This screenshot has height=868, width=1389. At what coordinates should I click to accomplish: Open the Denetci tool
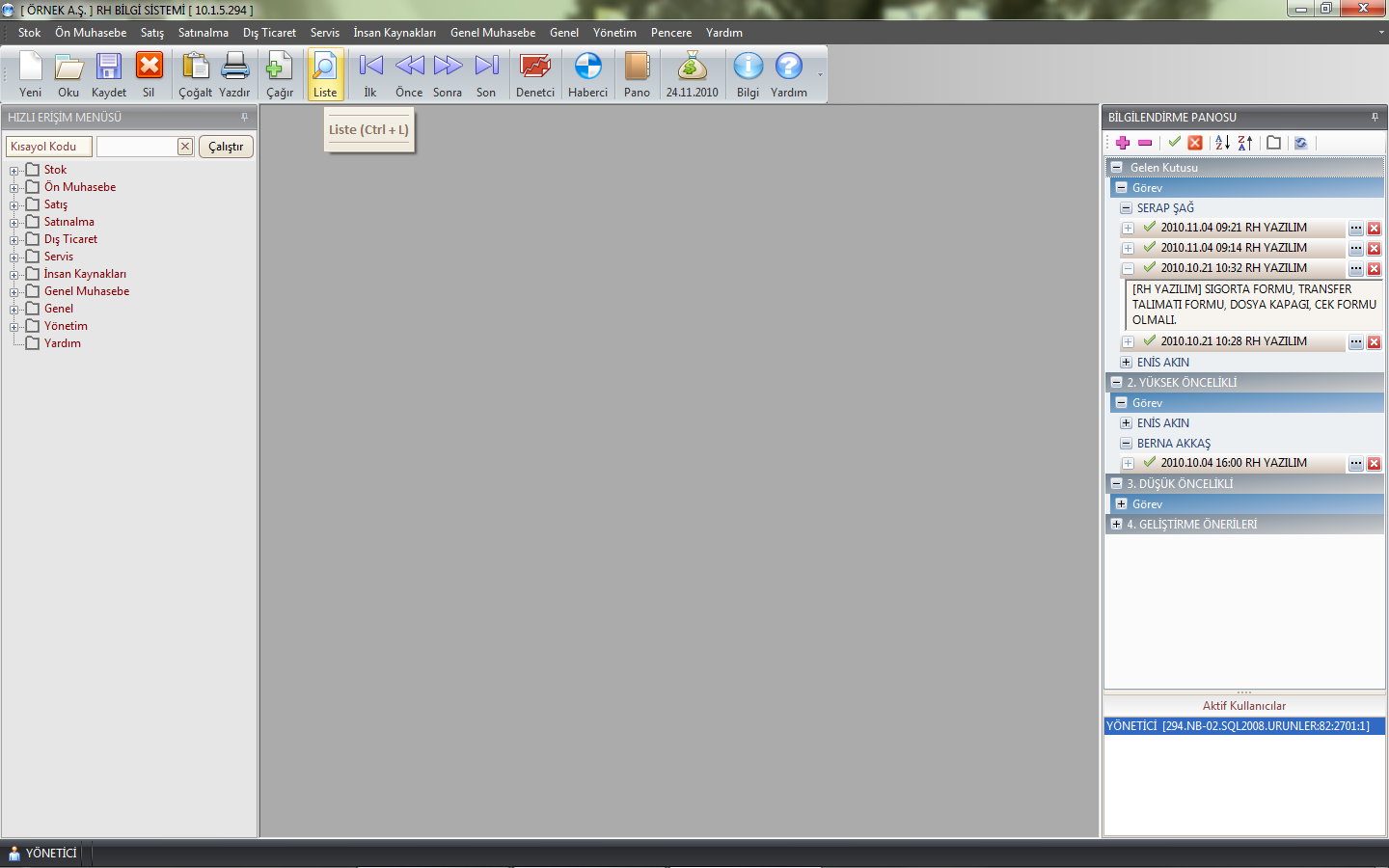[x=534, y=74]
